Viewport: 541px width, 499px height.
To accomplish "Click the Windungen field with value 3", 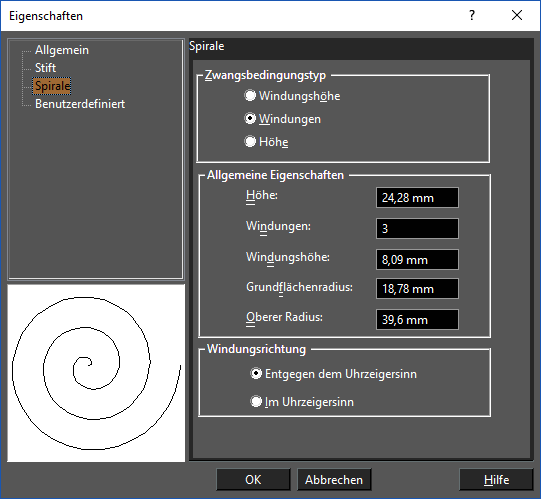I will click(417, 228).
